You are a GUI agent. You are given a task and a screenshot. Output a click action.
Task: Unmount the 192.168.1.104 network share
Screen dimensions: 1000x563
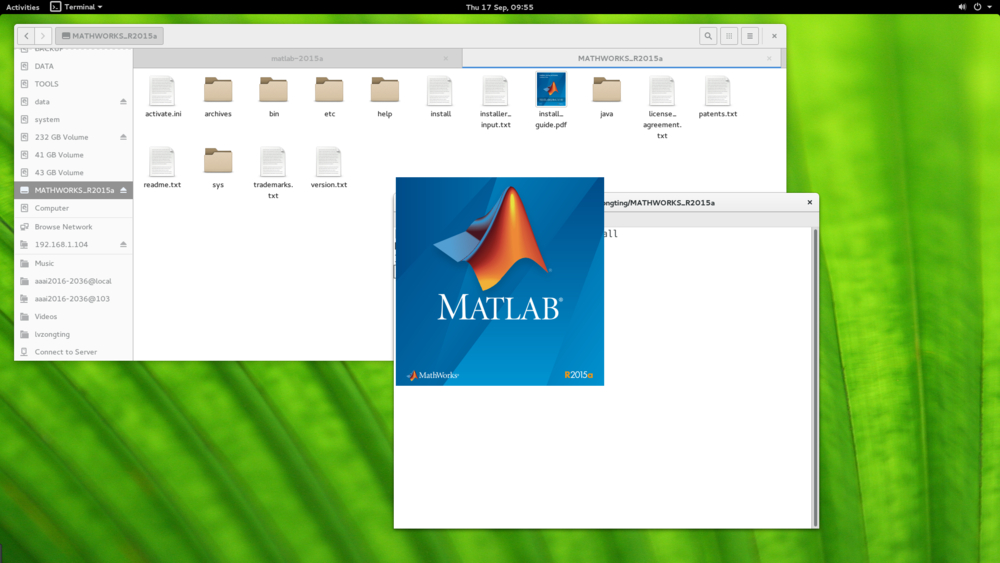pyautogui.click(x=124, y=244)
